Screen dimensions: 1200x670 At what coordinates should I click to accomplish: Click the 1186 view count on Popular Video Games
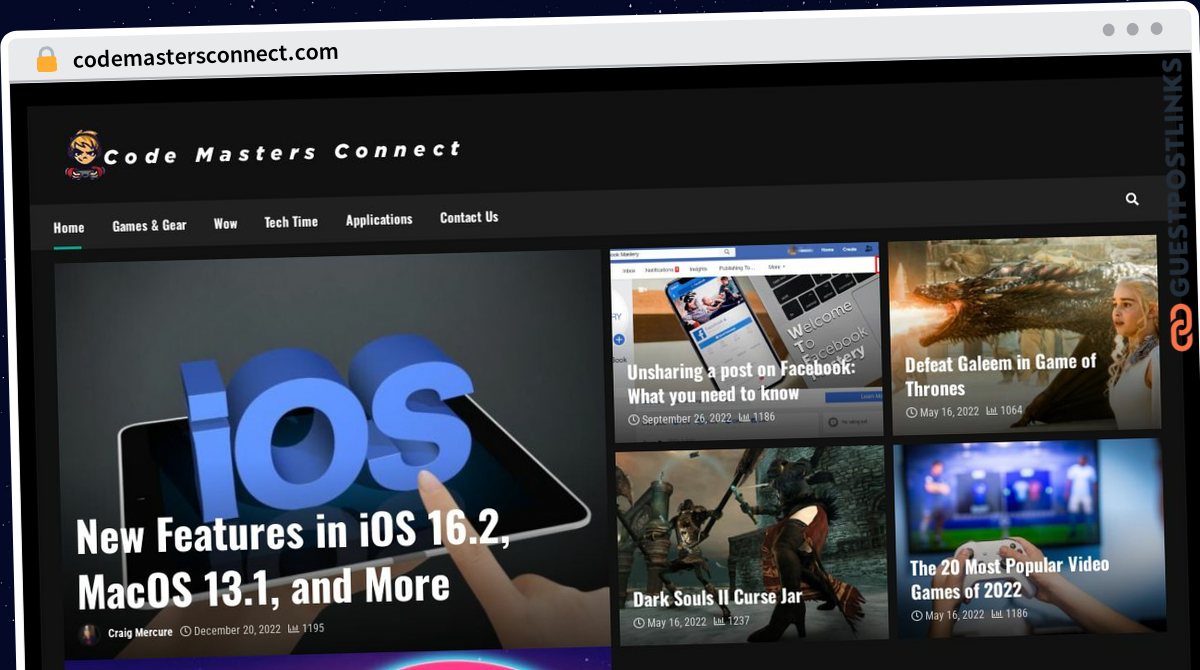(x=1017, y=613)
